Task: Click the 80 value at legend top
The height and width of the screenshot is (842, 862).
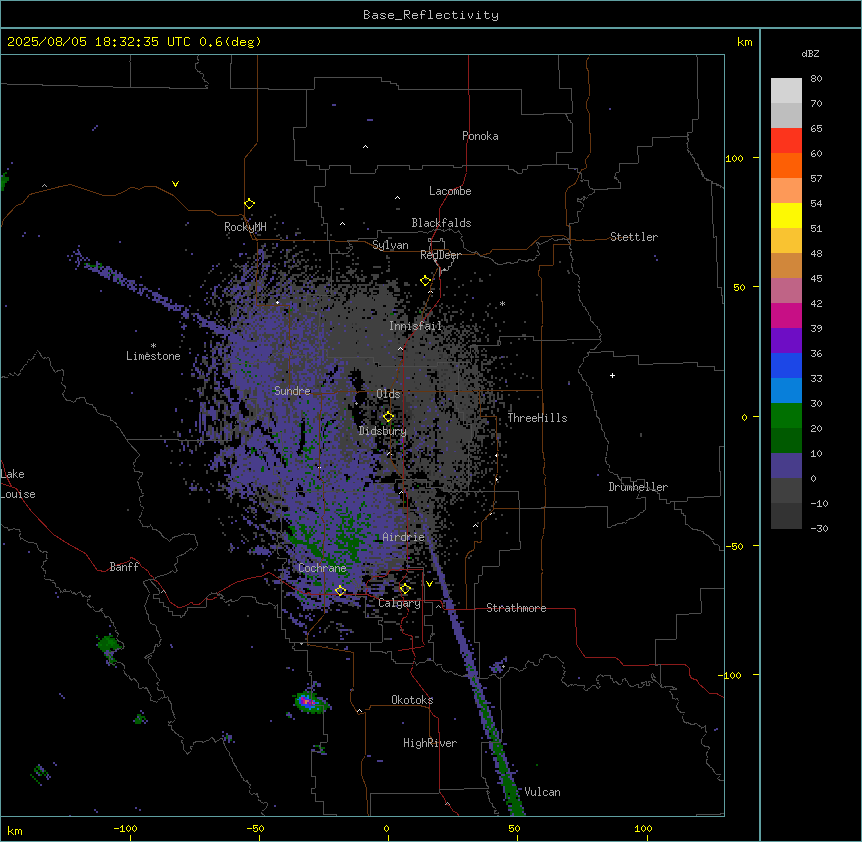Action: tap(816, 79)
